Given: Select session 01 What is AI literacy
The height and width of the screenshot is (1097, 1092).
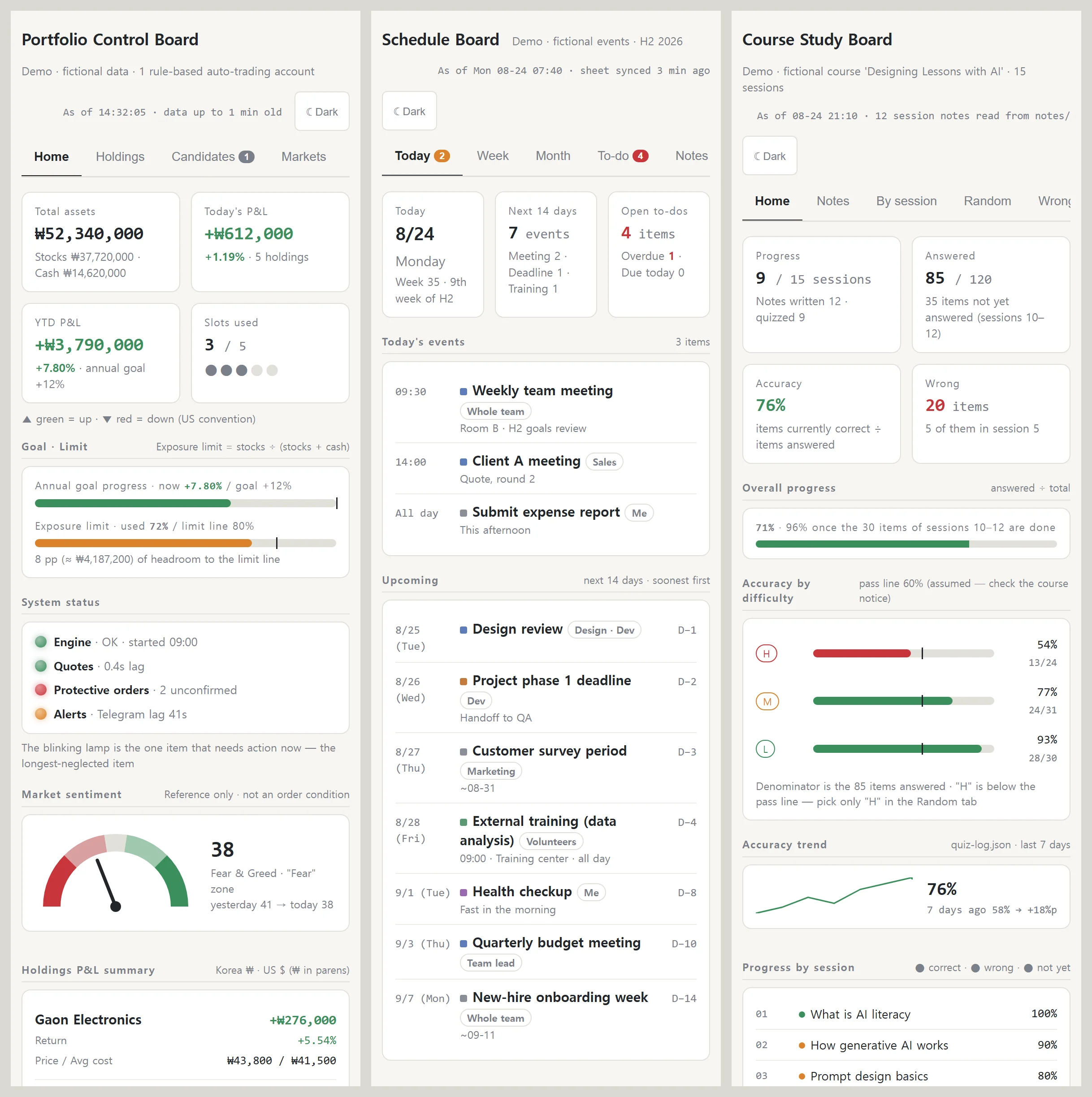Looking at the screenshot, I should coord(906,1014).
